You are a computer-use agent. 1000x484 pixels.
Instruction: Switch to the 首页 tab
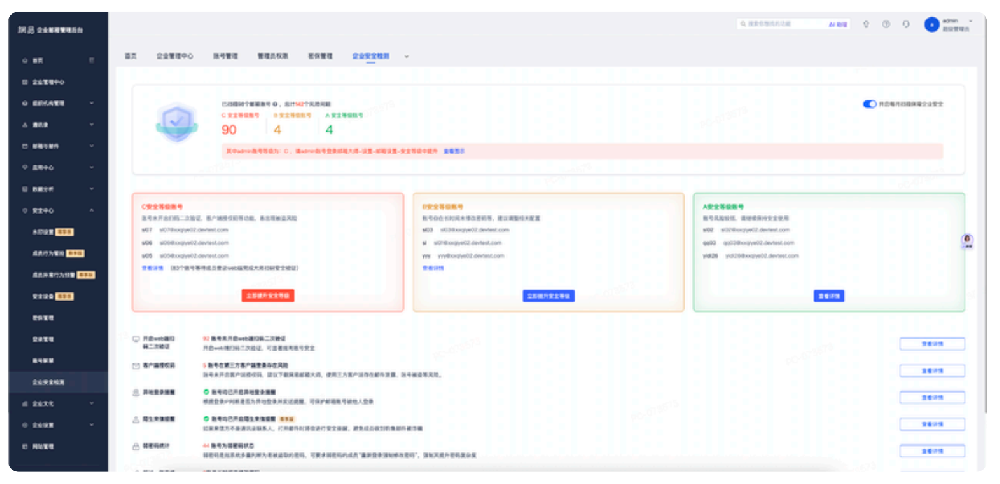[131, 56]
